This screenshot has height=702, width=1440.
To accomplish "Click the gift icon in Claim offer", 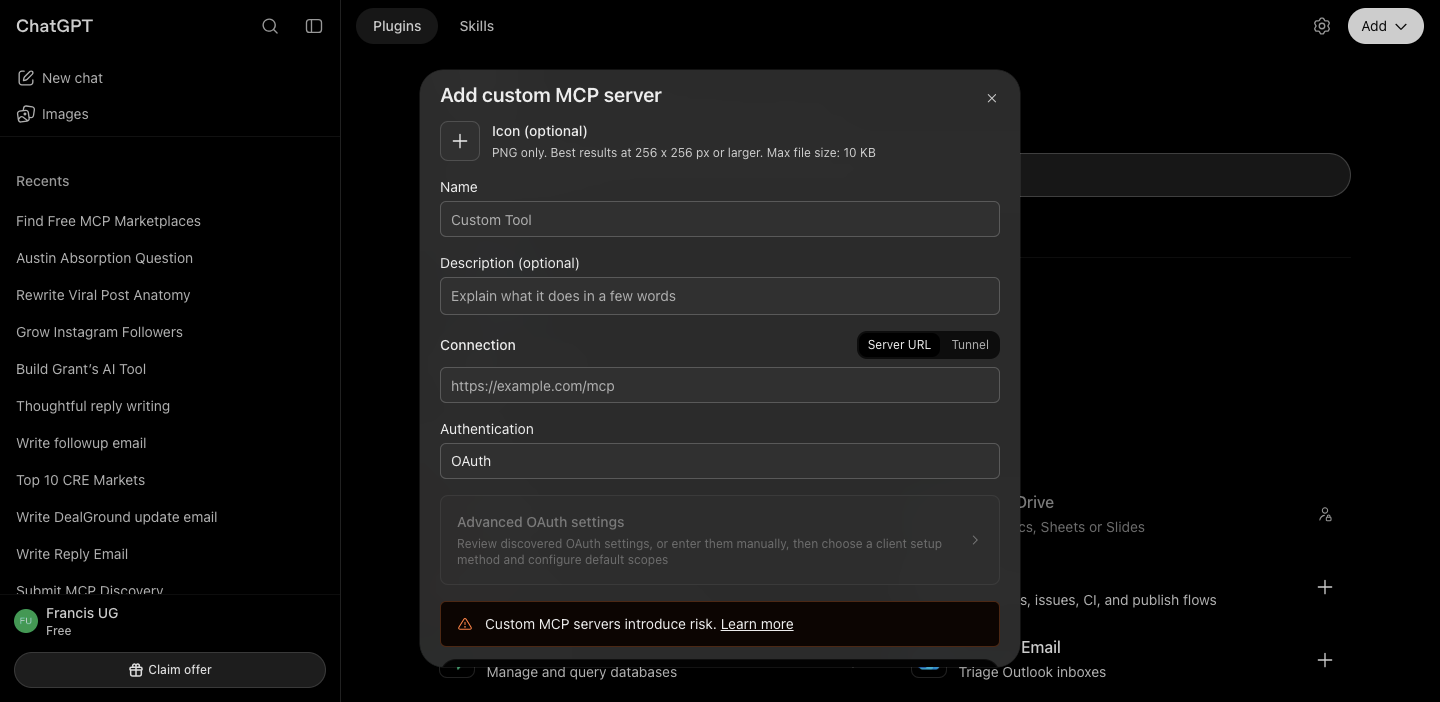I will pos(136,670).
